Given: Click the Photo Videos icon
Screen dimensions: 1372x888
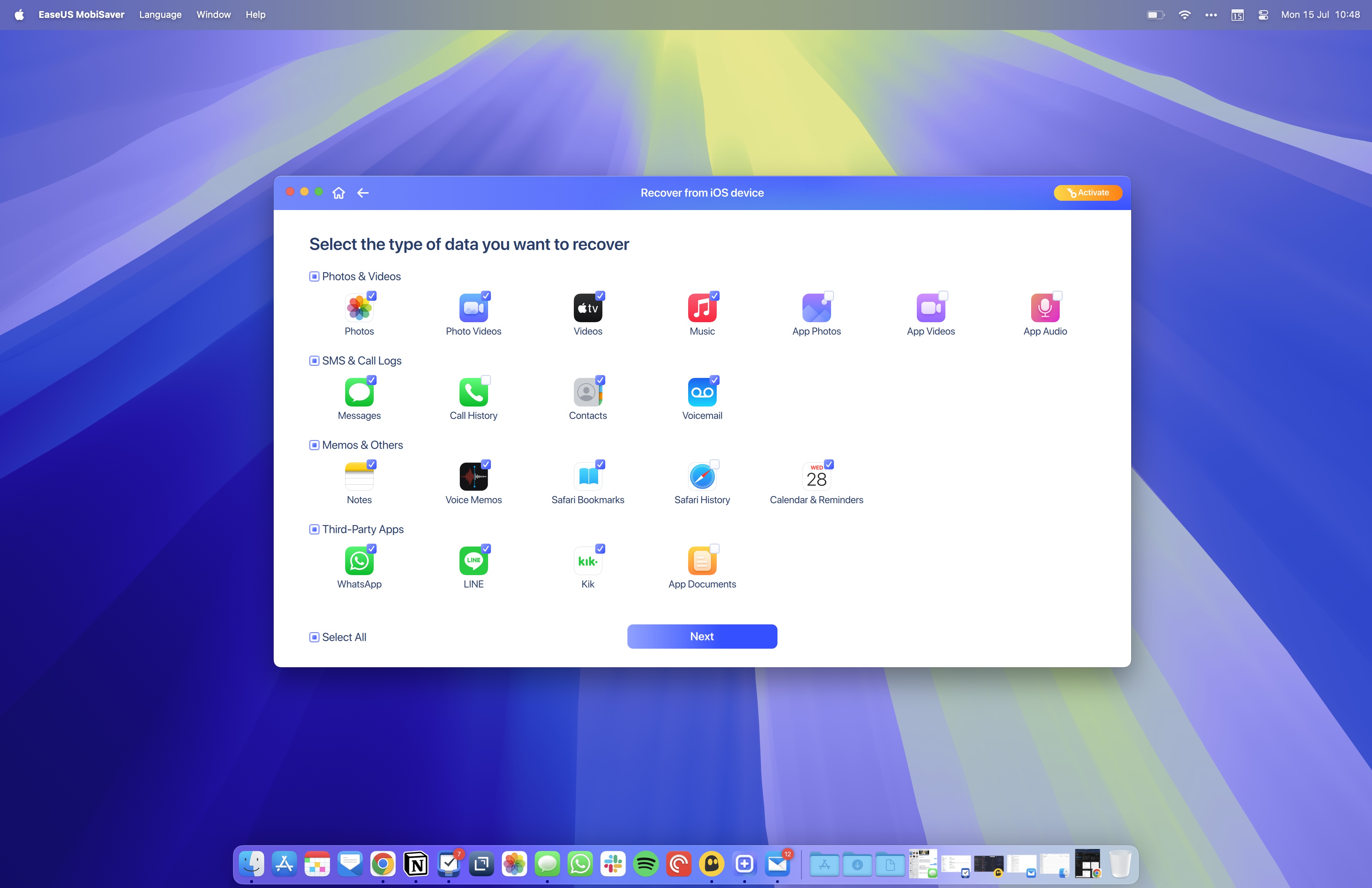Looking at the screenshot, I should click(473, 308).
